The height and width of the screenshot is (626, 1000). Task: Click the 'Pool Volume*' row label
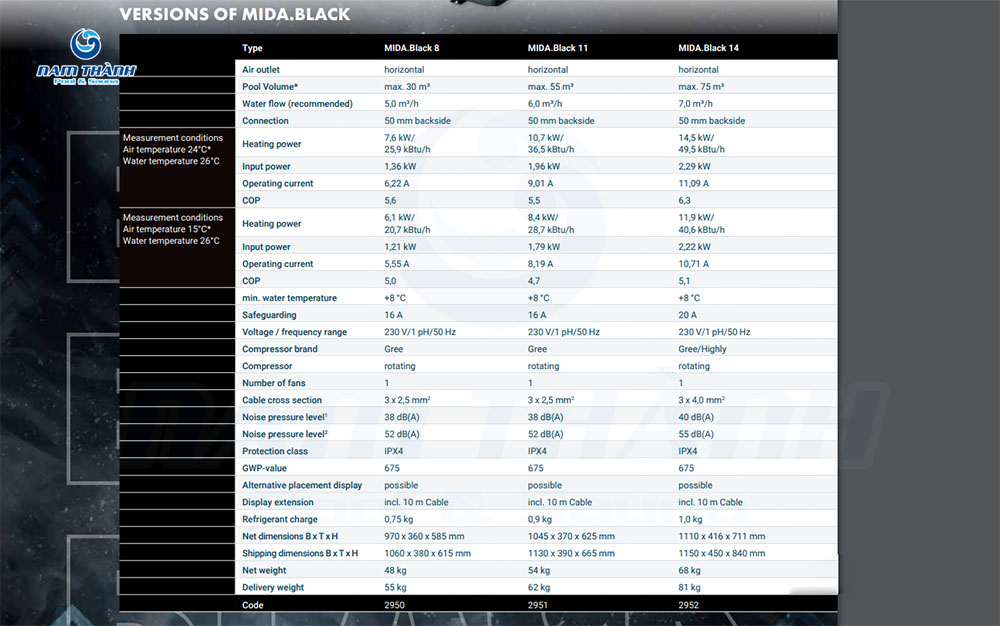click(270, 87)
